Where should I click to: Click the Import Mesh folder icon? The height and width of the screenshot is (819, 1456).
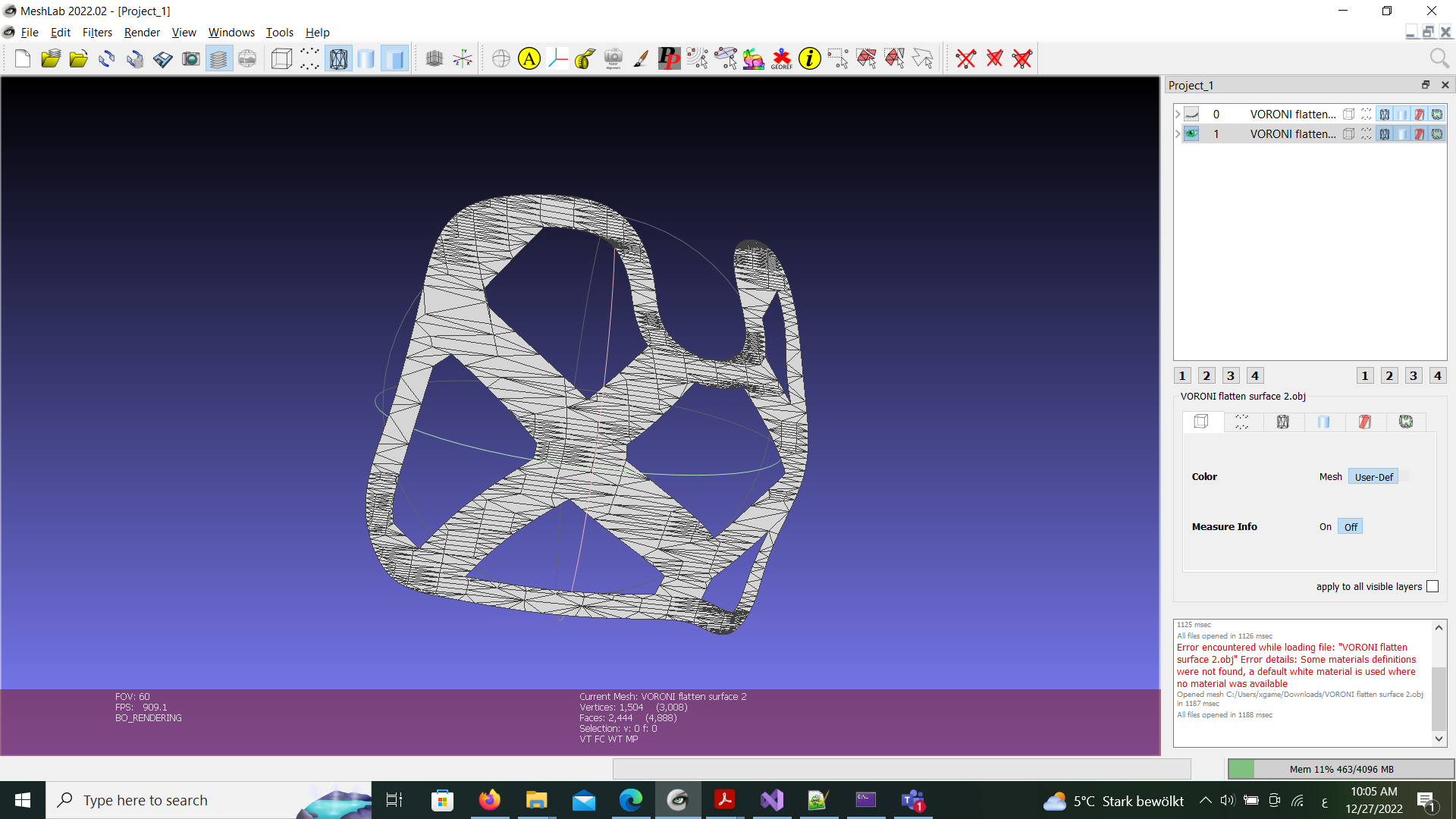click(x=79, y=58)
